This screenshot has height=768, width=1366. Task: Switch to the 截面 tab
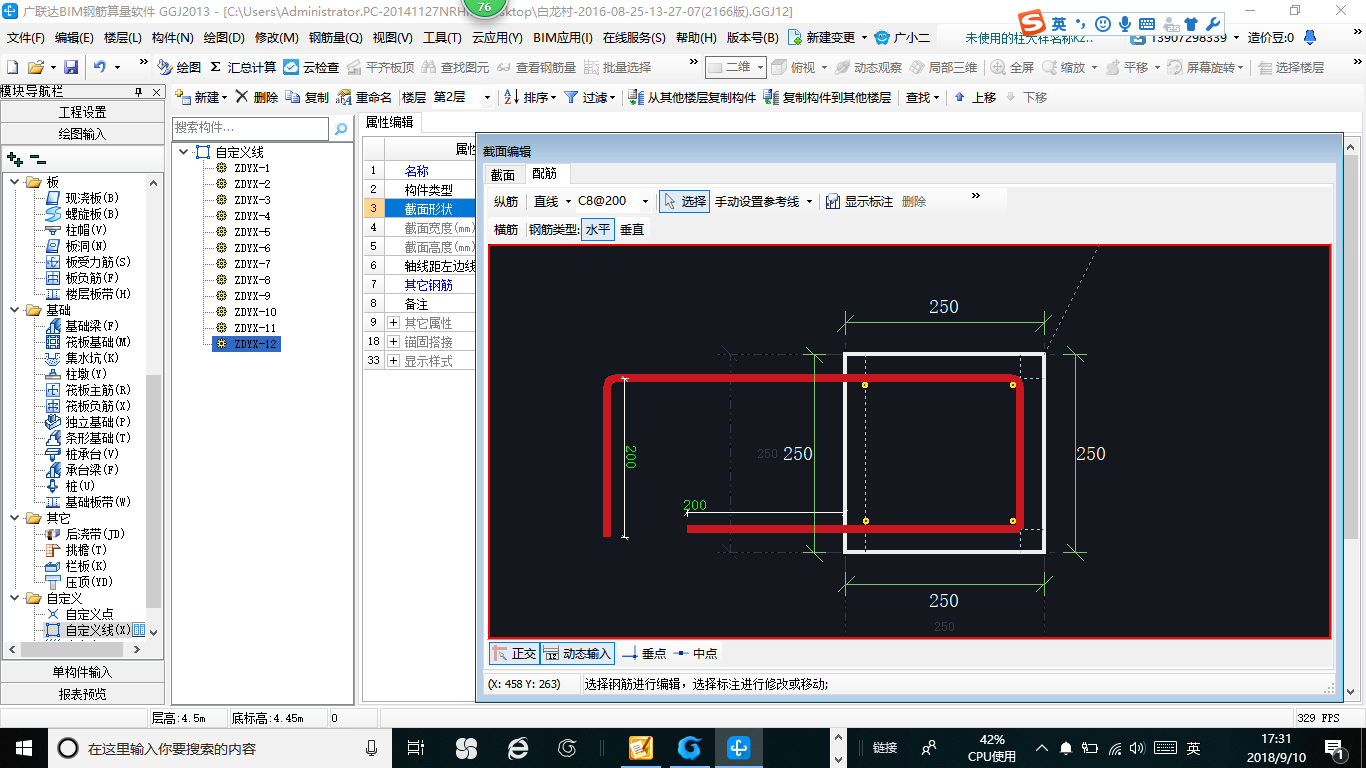click(x=503, y=174)
